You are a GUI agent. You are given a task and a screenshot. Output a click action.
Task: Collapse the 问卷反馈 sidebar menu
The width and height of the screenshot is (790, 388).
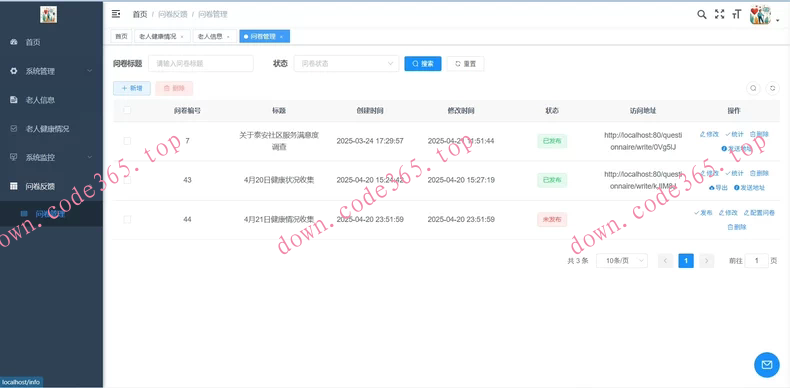[51, 186]
